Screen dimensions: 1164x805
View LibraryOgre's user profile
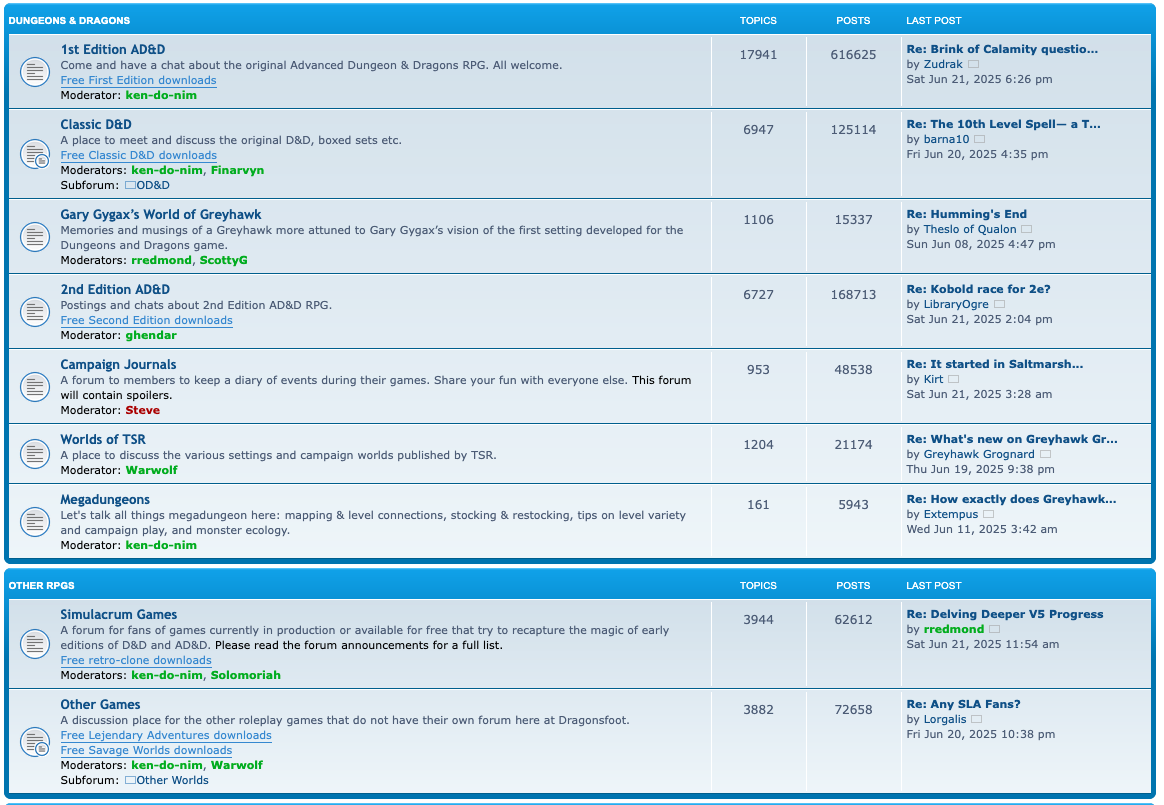tap(956, 304)
